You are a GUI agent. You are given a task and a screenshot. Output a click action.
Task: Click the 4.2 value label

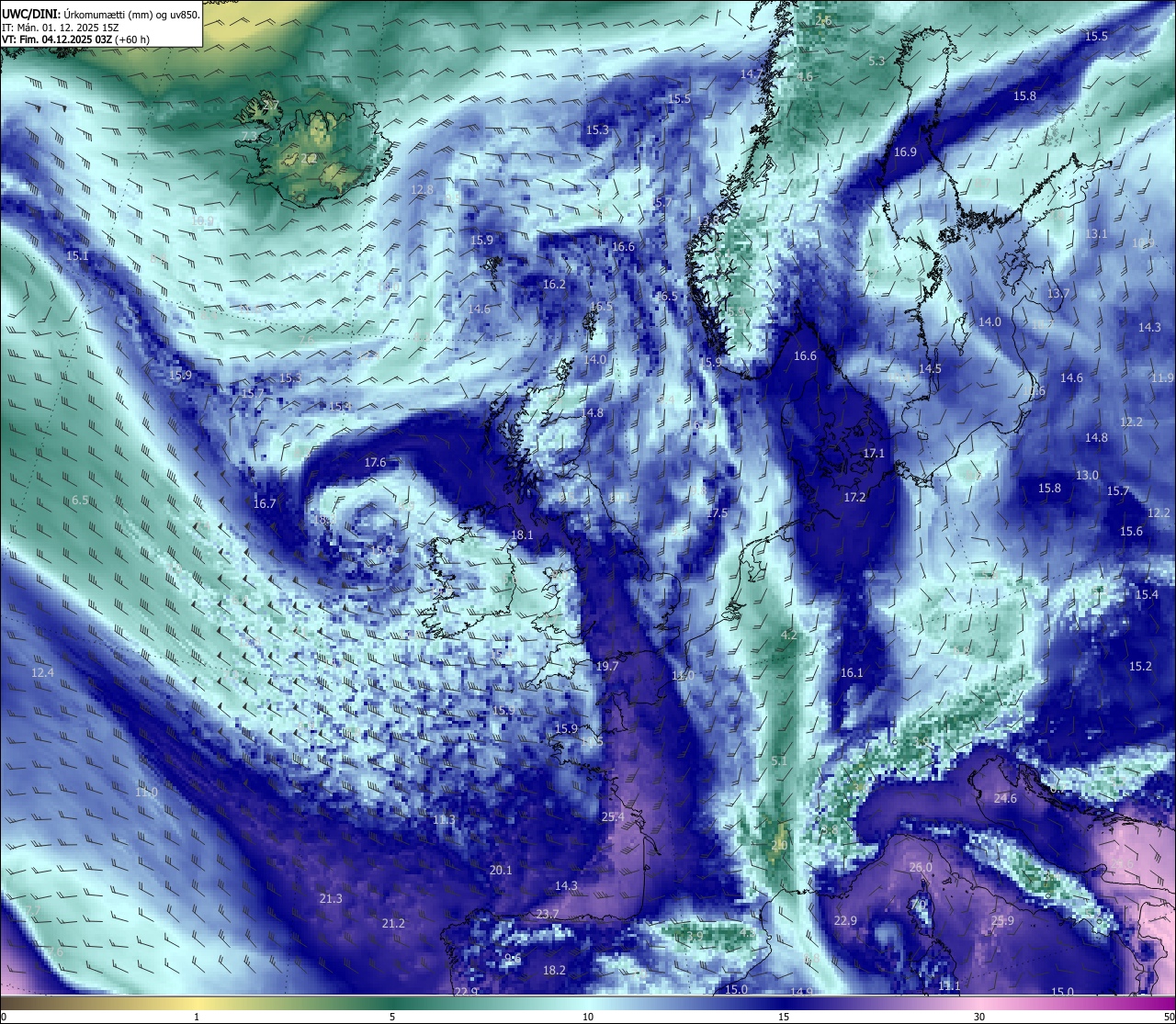[x=788, y=635]
